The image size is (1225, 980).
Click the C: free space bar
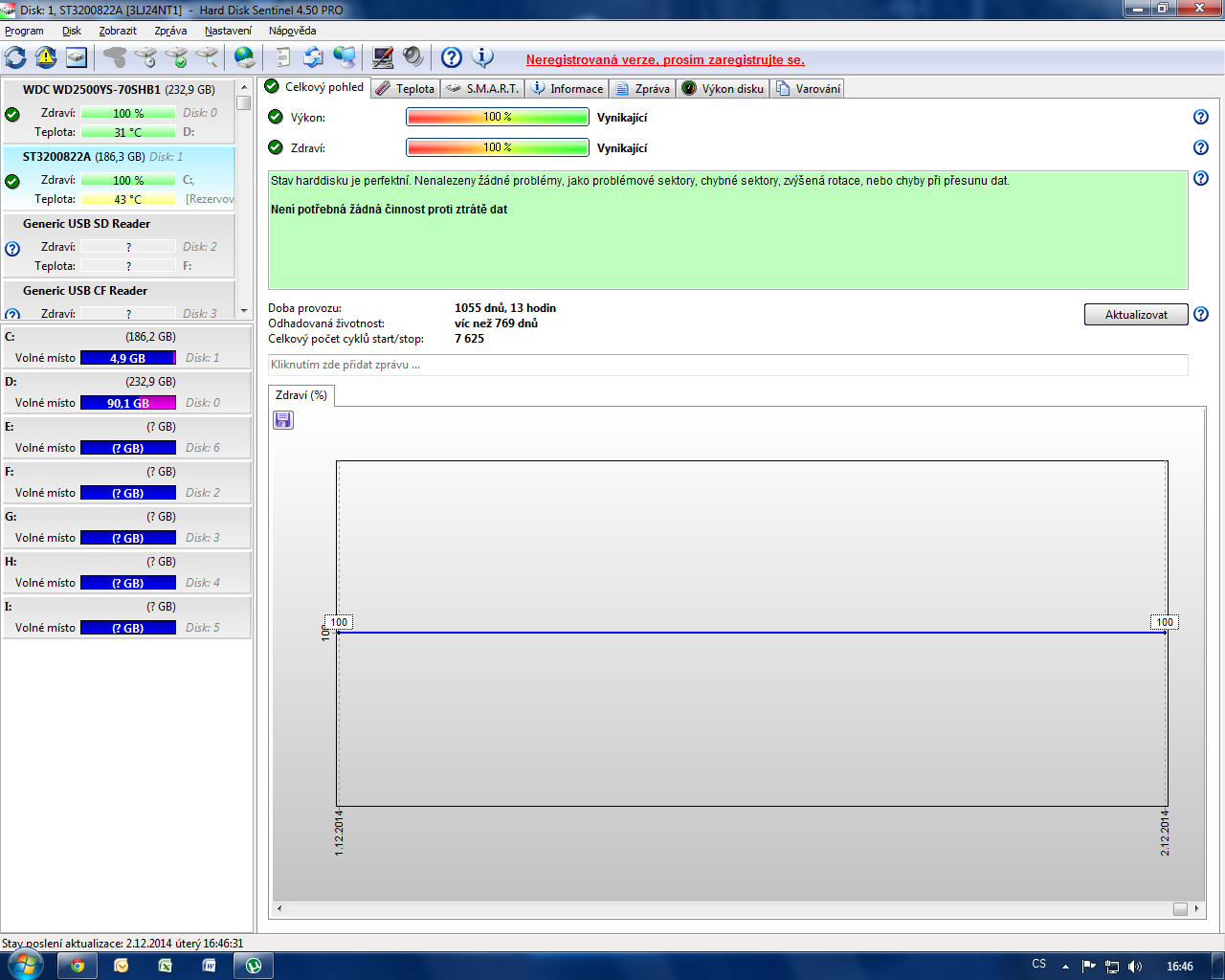point(128,358)
